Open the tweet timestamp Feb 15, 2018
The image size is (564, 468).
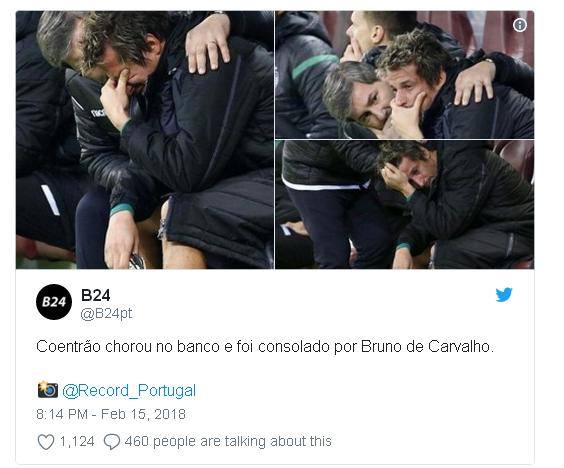coord(143,414)
